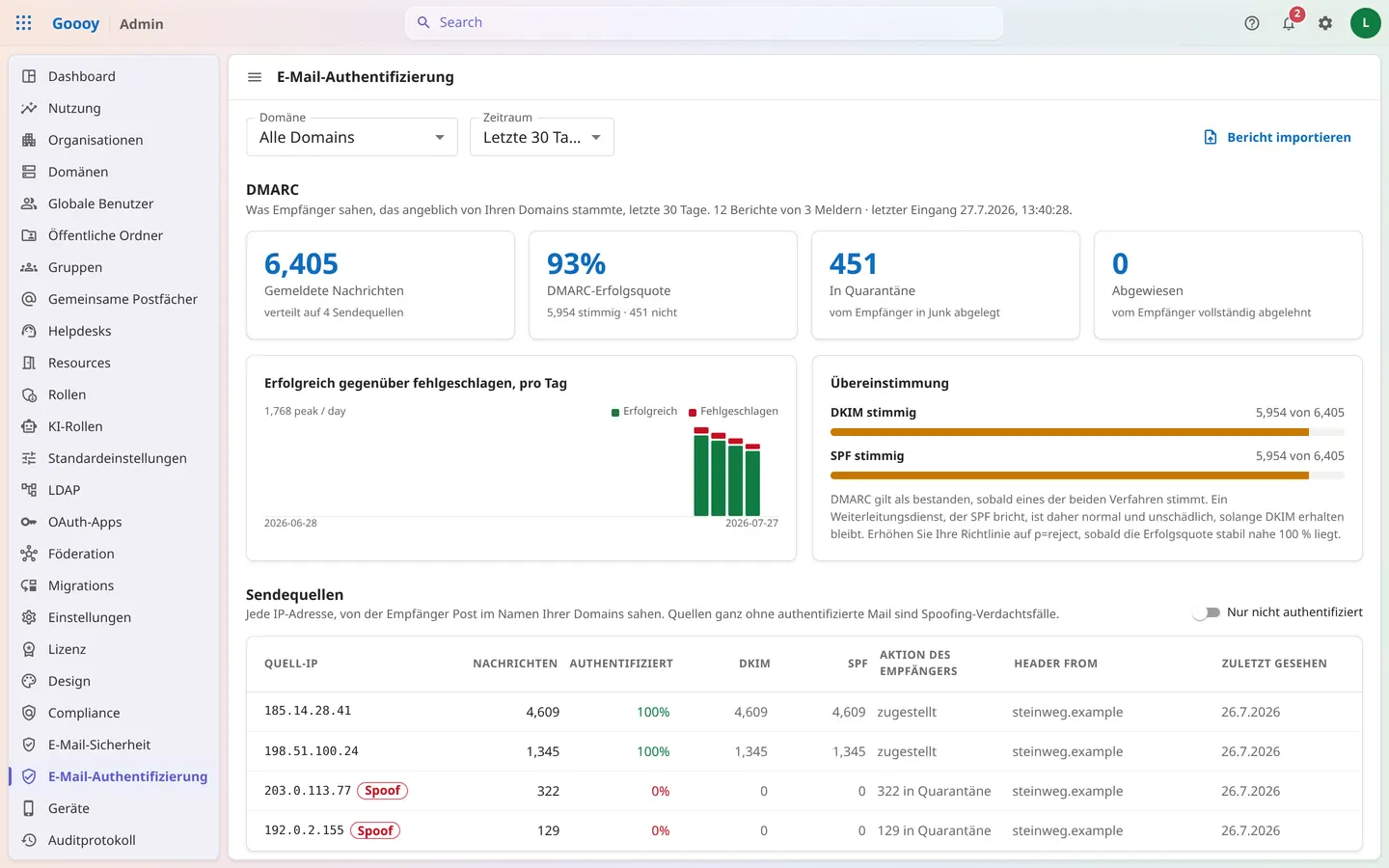Click the help question mark icon
The height and width of the screenshot is (868, 1389).
[1252, 23]
